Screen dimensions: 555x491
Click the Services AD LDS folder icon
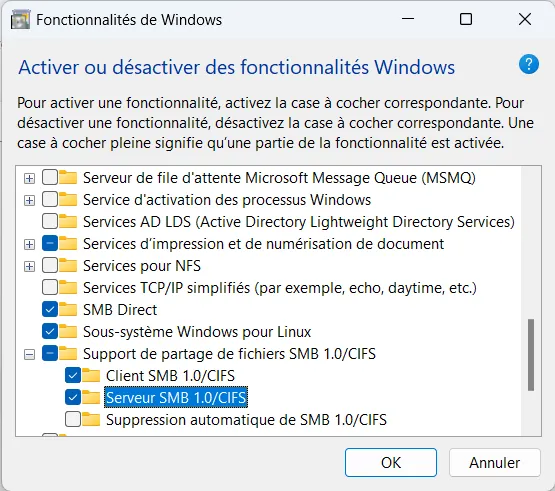click(x=68, y=222)
